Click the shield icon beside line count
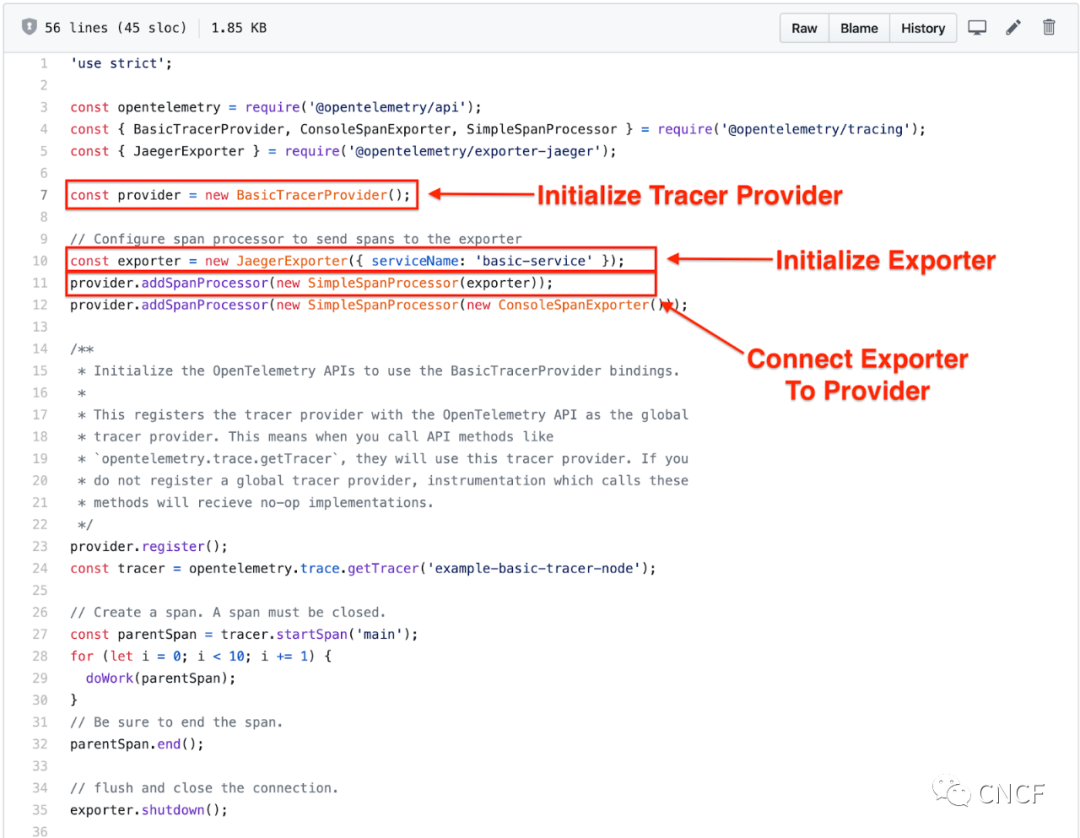This screenshot has width=1080, height=838. tap(29, 27)
